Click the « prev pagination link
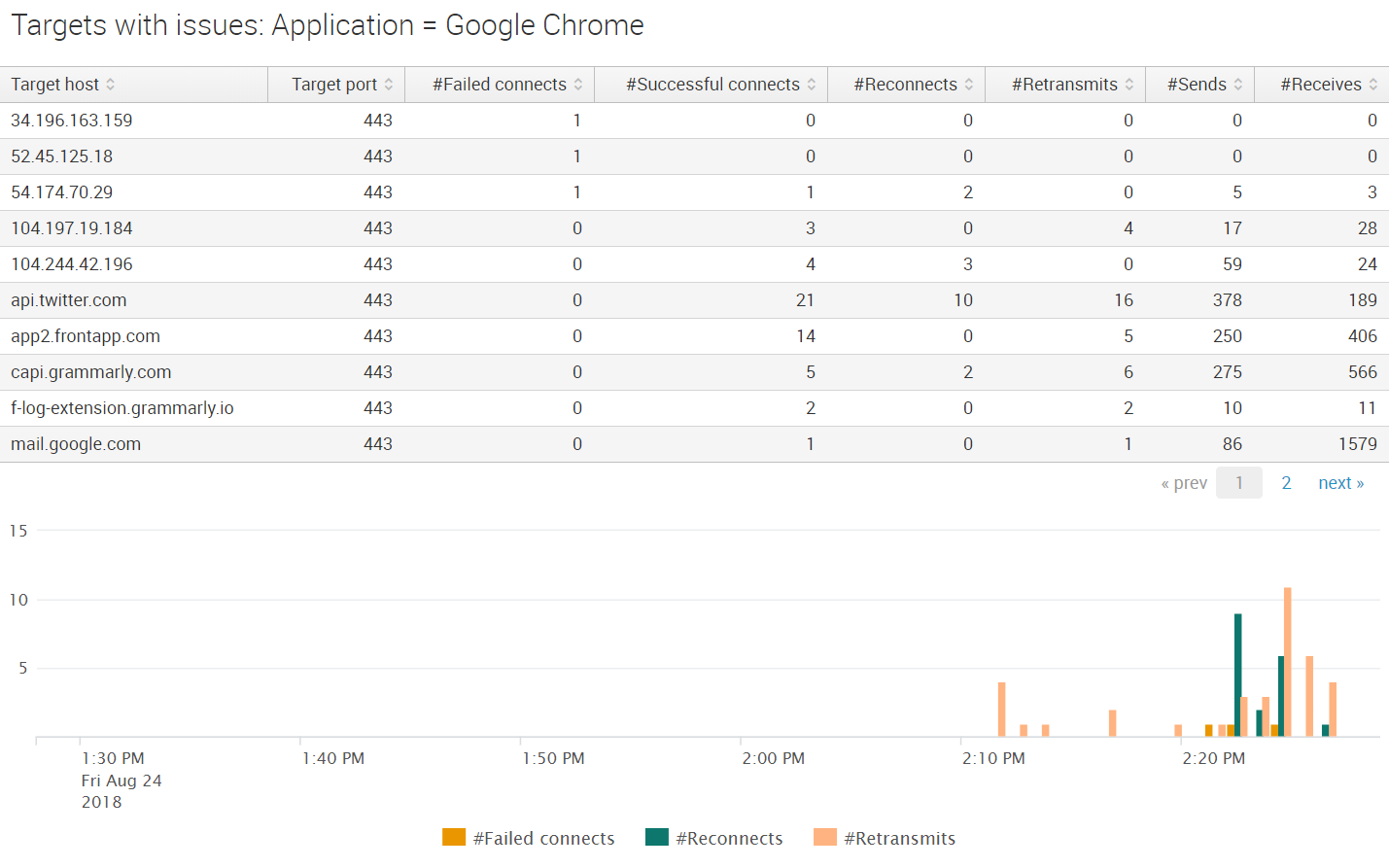Screen dimensions: 1389x868 [x=1184, y=483]
